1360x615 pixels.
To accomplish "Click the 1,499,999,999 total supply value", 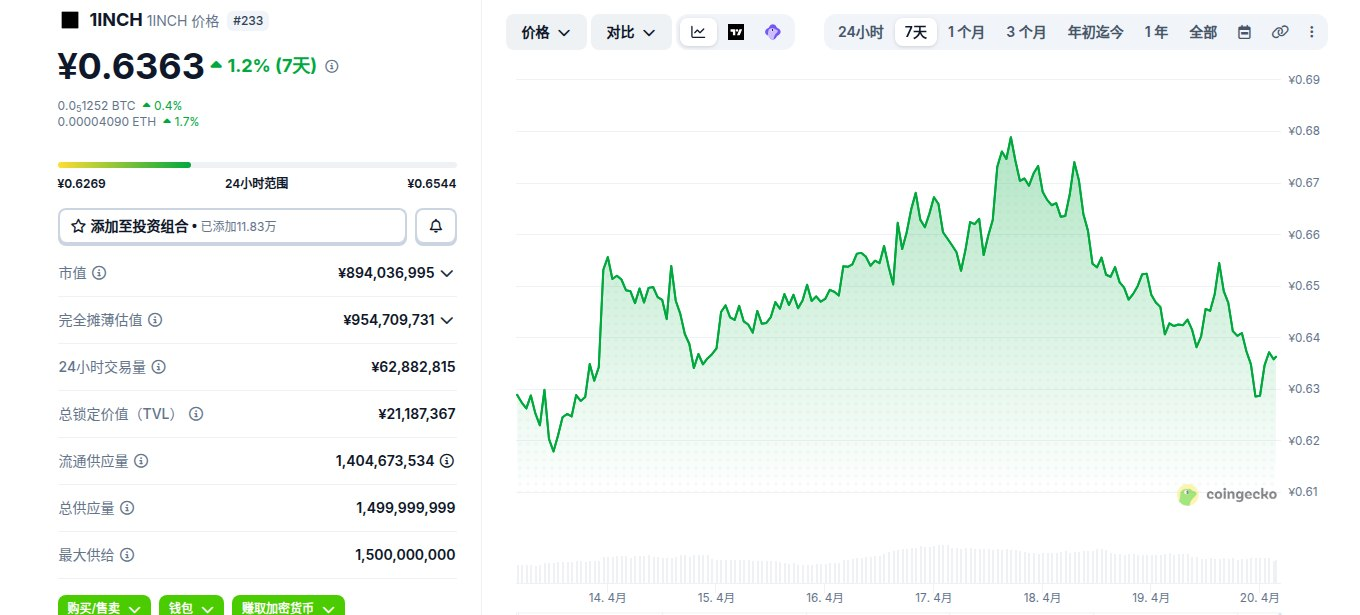I will tap(406, 508).
